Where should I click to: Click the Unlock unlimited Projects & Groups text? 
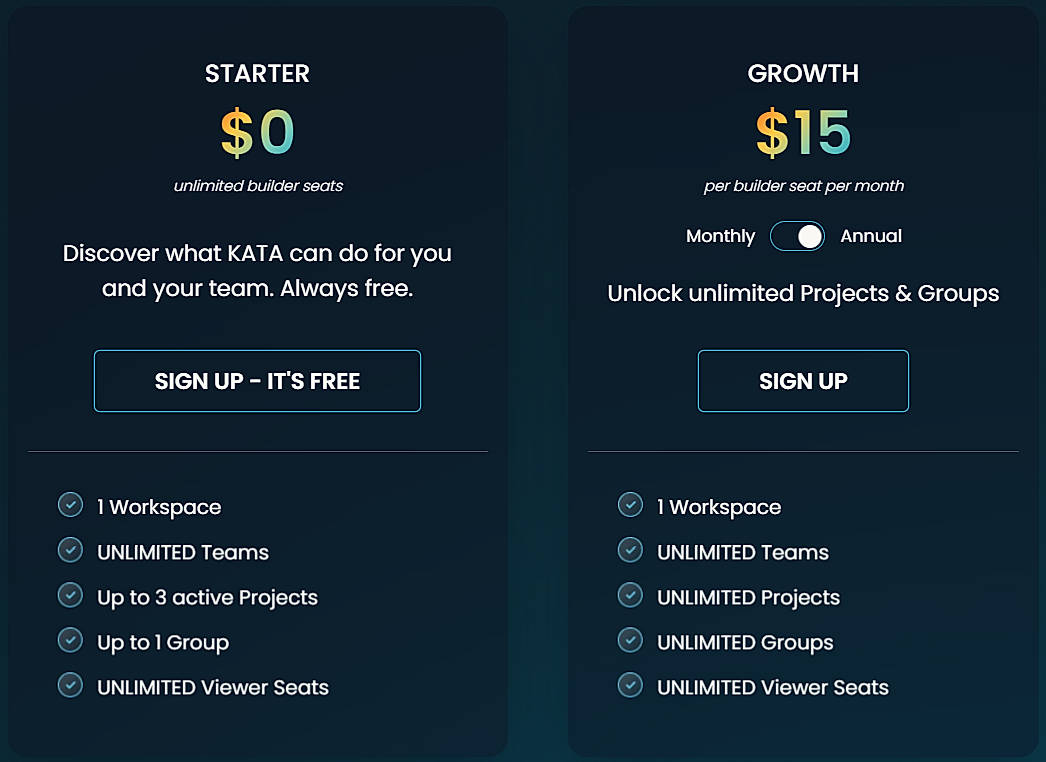(803, 293)
